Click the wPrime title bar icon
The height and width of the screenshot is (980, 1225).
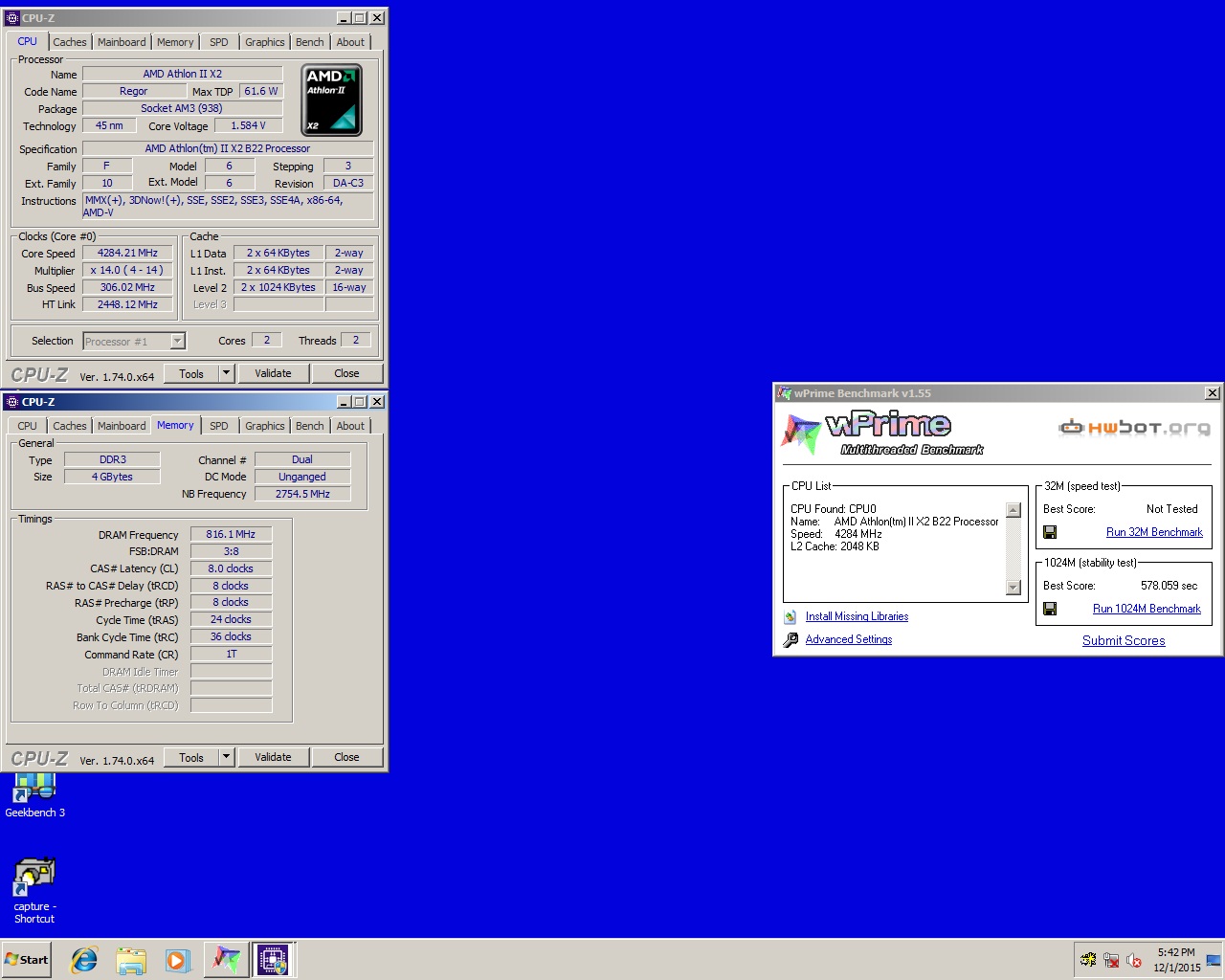pyautogui.click(x=785, y=393)
